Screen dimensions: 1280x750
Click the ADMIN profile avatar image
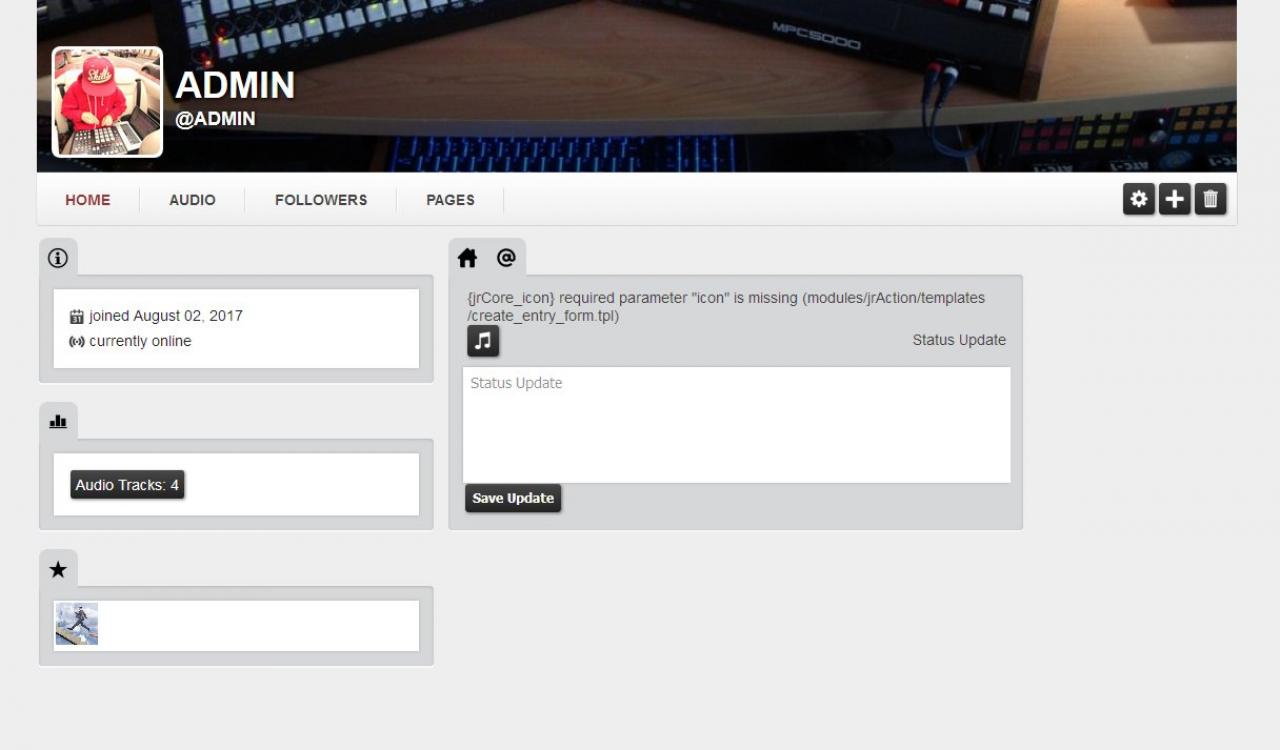[107, 102]
